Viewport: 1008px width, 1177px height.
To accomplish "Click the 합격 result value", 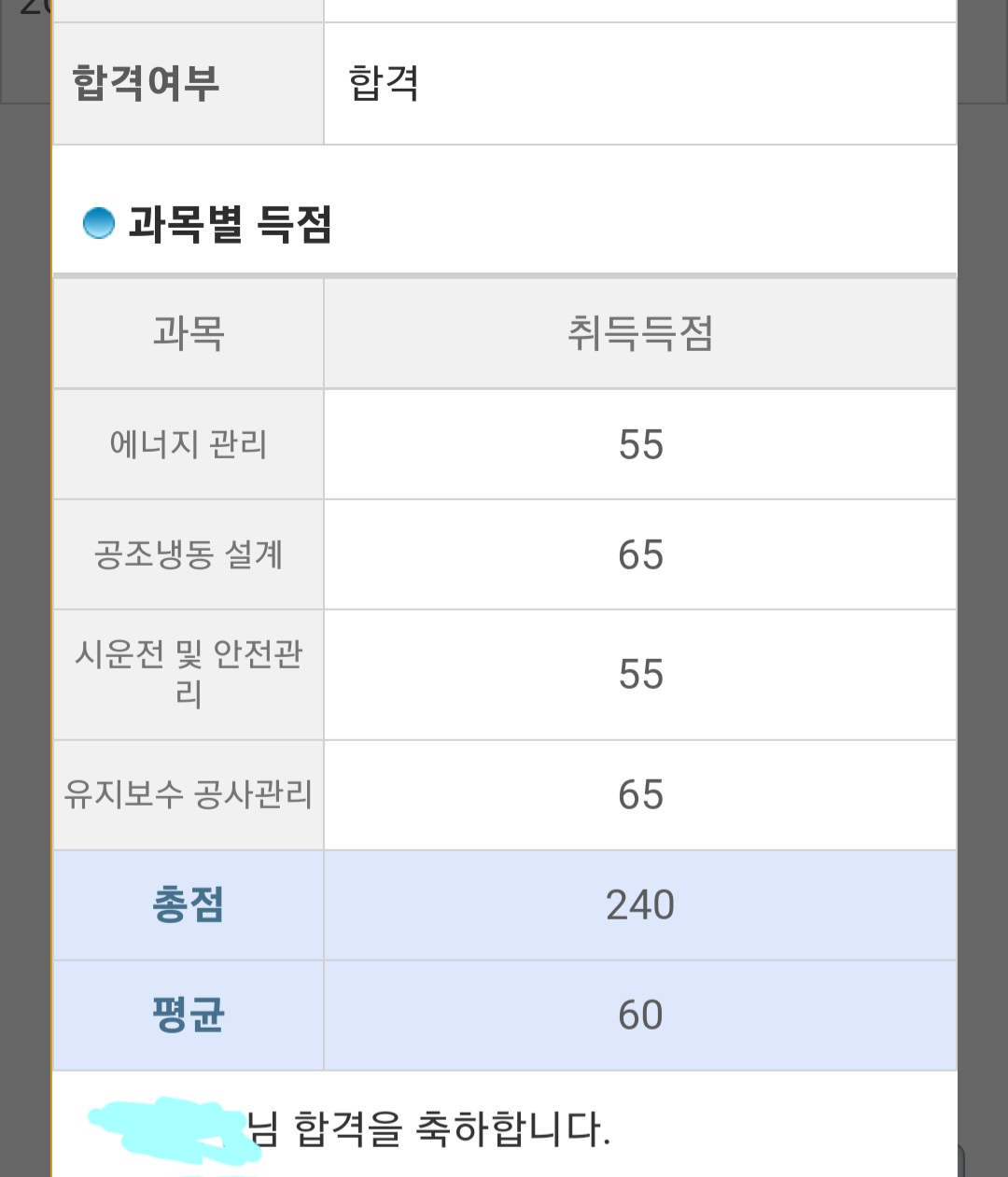I will click(384, 83).
